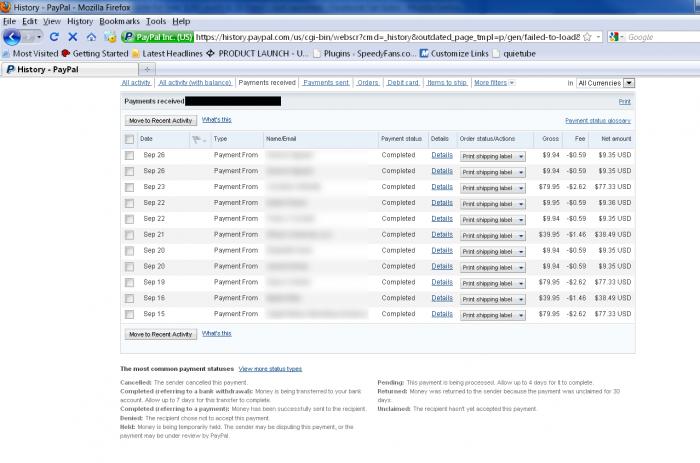Click the bottom Move to Recent Activity button
This screenshot has height=463, width=700.
click(x=161, y=334)
